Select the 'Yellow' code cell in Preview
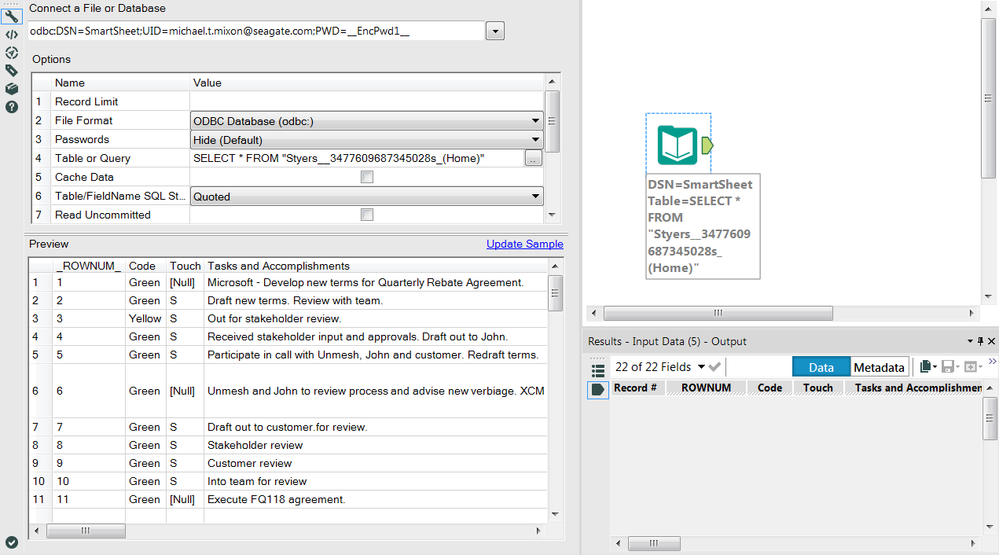The width and height of the screenshot is (999, 555). point(145,318)
